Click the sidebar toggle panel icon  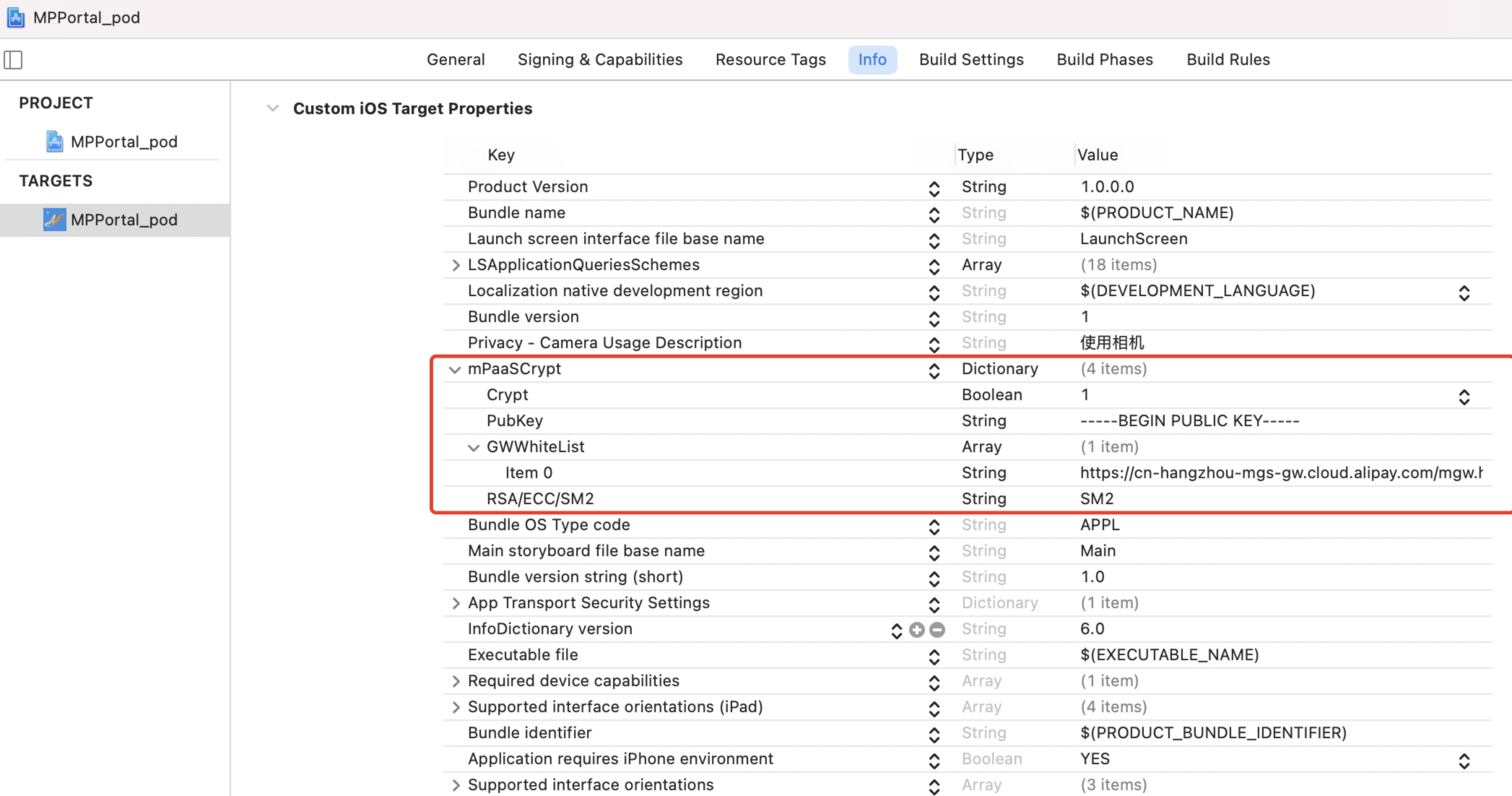tap(13, 59)
